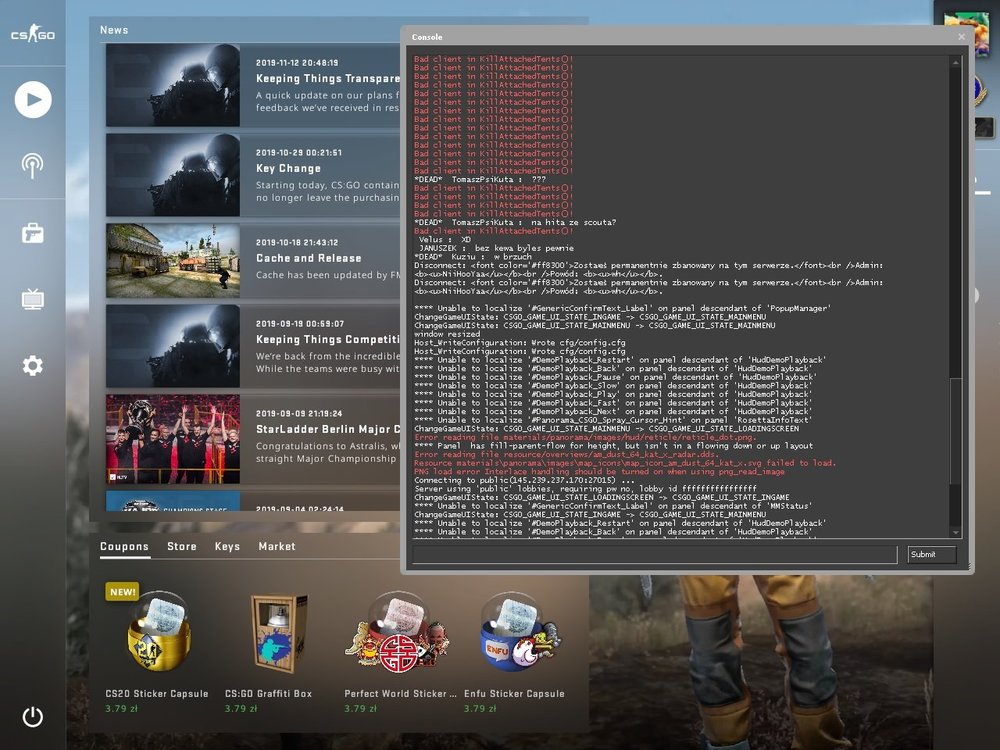Close the Console window

tap(961, 37)
